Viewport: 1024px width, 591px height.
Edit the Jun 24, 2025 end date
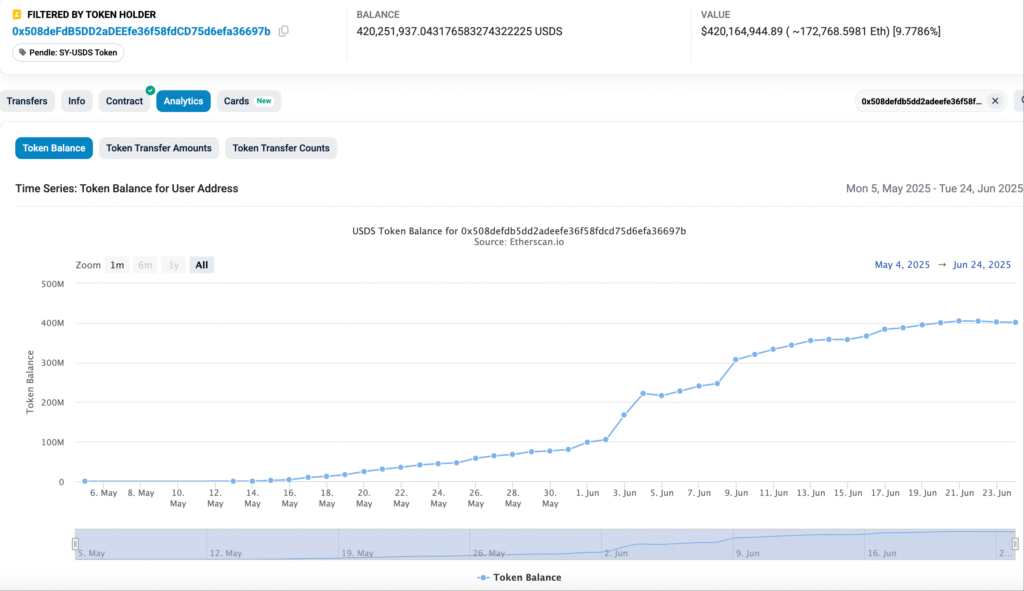click(x=982, y=264)
